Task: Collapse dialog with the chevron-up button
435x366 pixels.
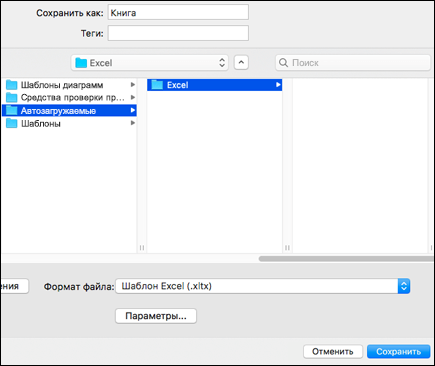Action: (x=241, y=63)
